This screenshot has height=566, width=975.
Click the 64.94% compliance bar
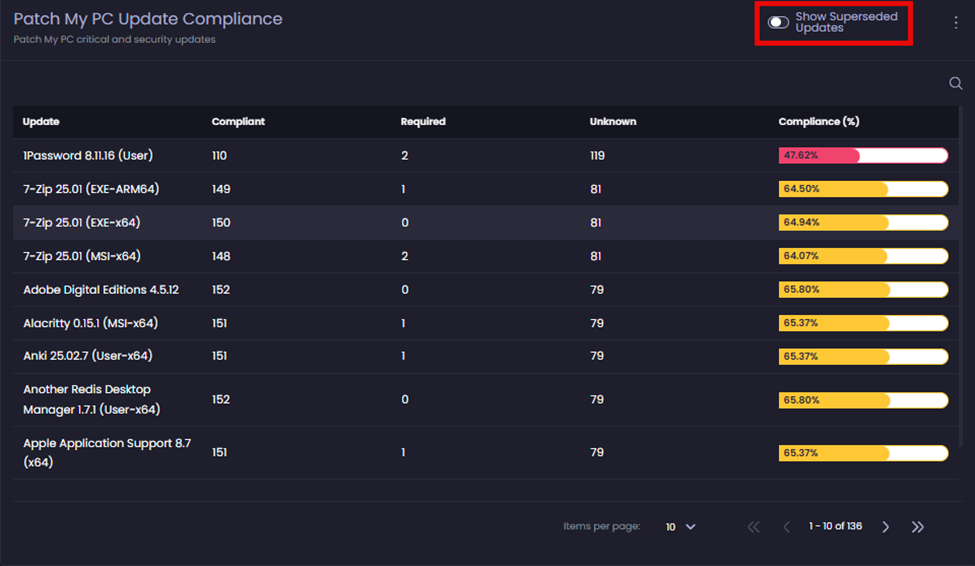[863, 223]
